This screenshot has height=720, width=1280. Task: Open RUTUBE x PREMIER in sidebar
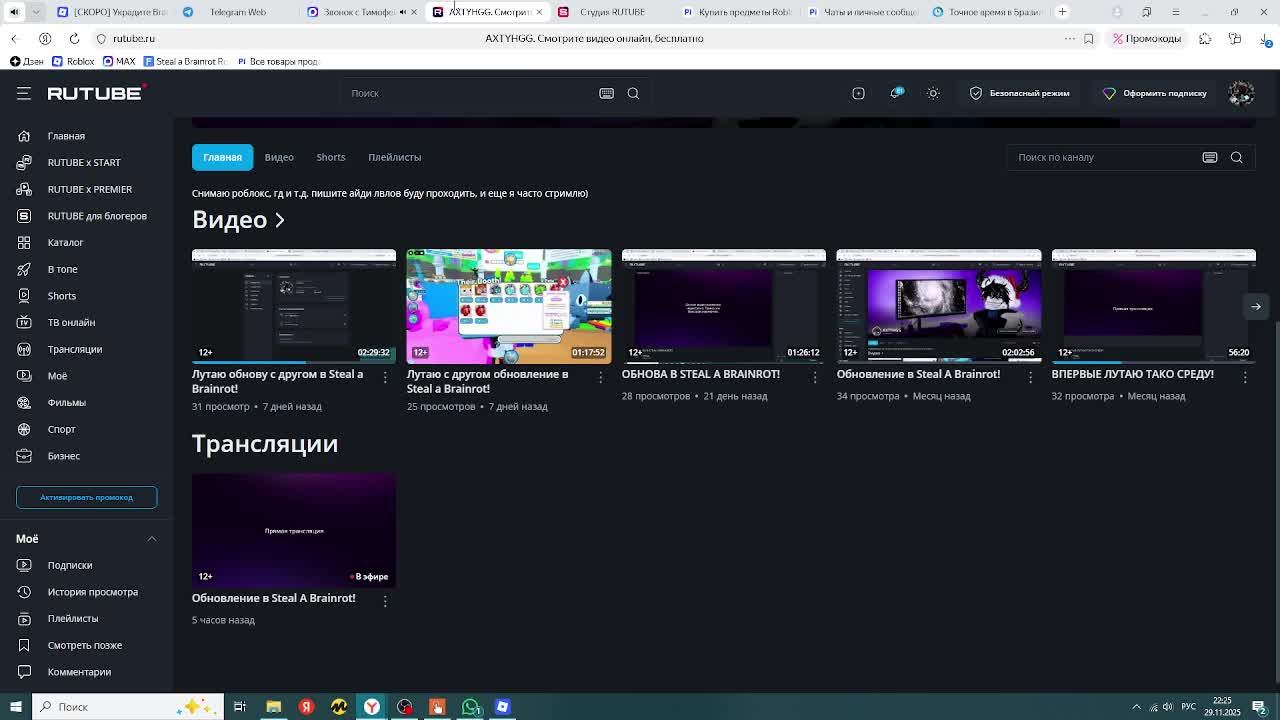pos(90,189)
